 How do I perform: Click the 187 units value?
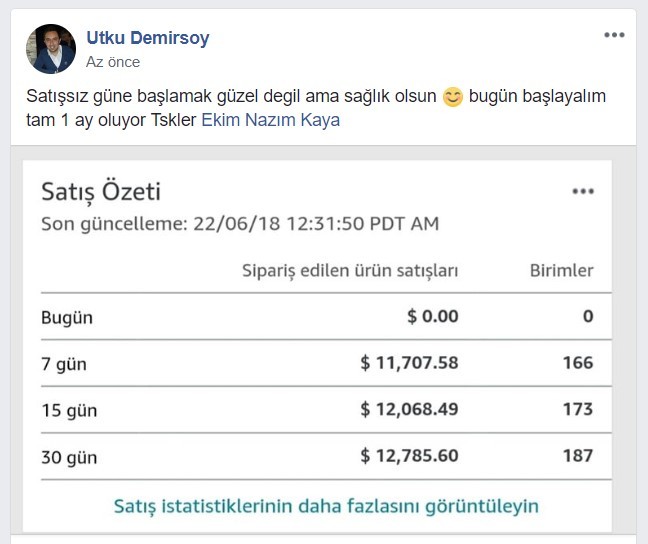point(578,456)
